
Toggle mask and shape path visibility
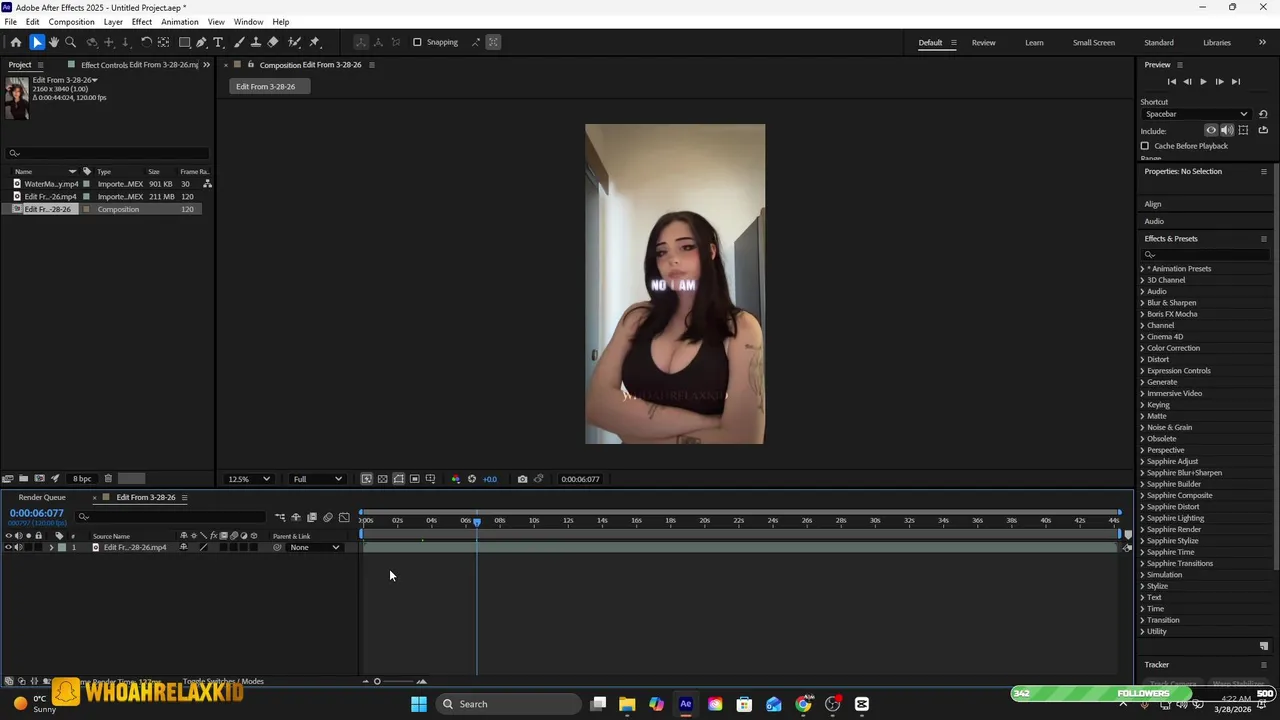coord(398,479)
